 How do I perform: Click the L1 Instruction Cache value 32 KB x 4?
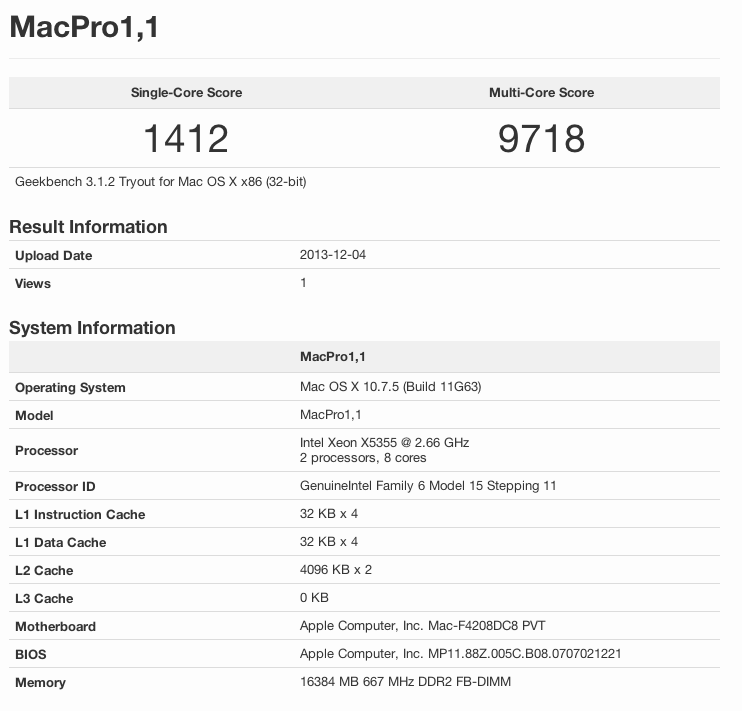click(329, 514)
